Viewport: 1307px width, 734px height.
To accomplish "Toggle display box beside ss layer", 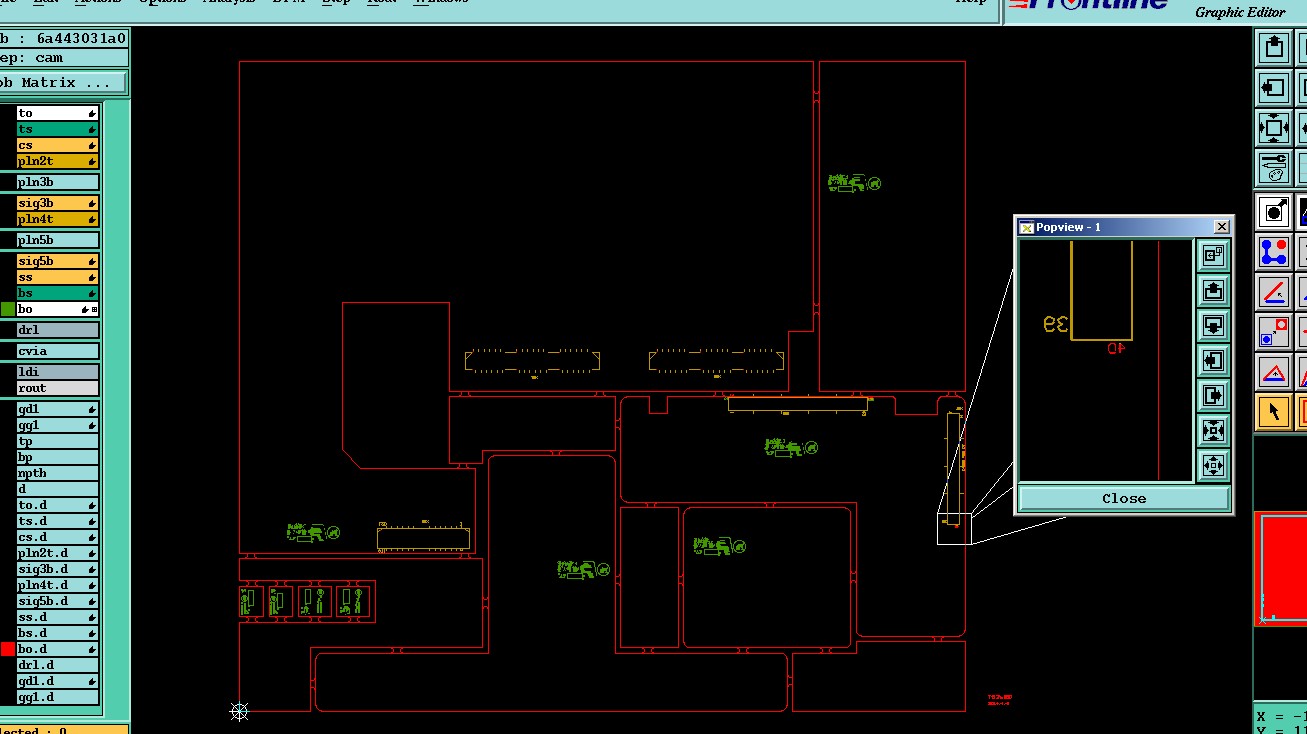I will [8, 277].
